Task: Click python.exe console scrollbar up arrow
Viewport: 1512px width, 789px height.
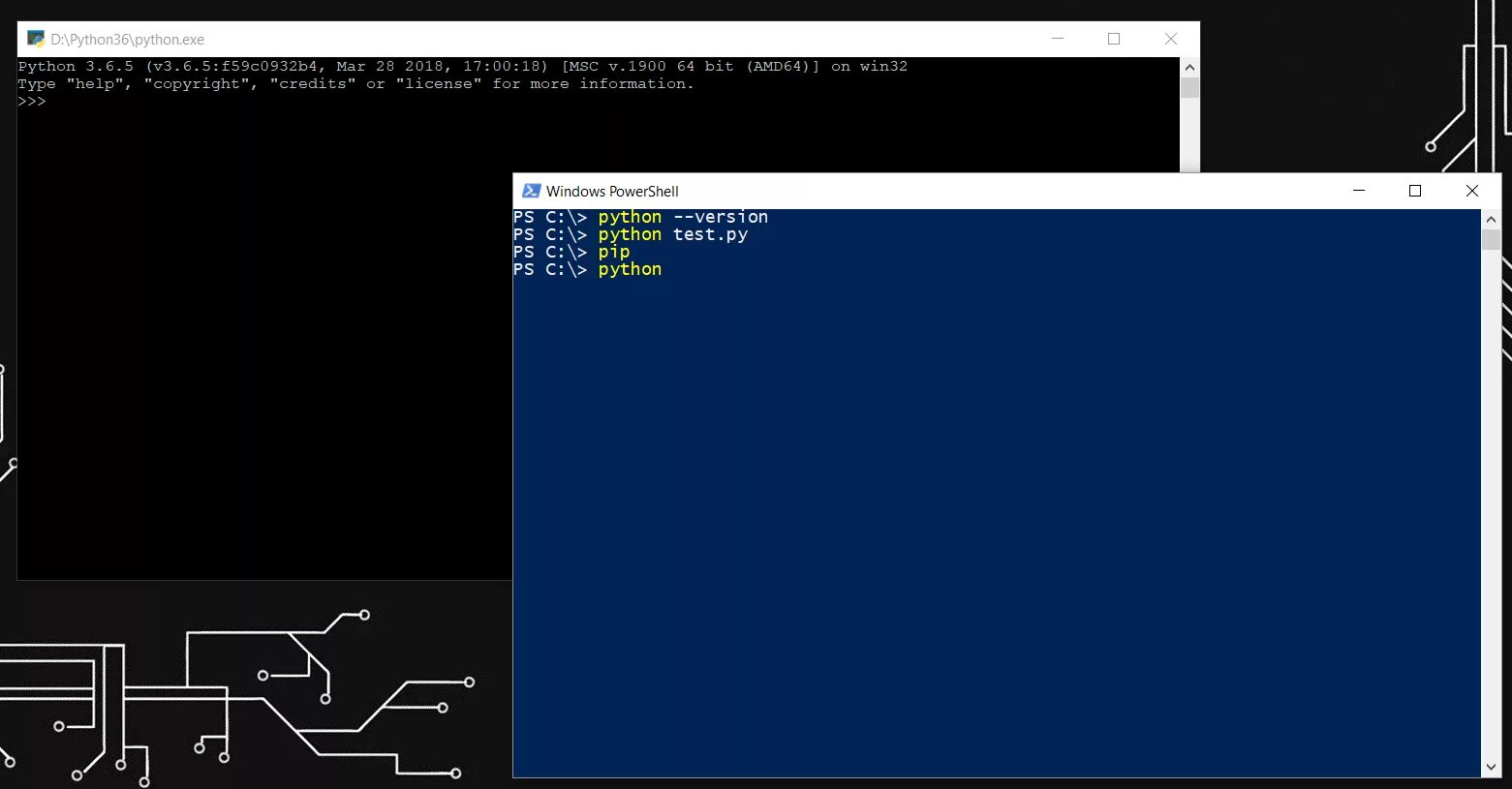Action: 1189,67
